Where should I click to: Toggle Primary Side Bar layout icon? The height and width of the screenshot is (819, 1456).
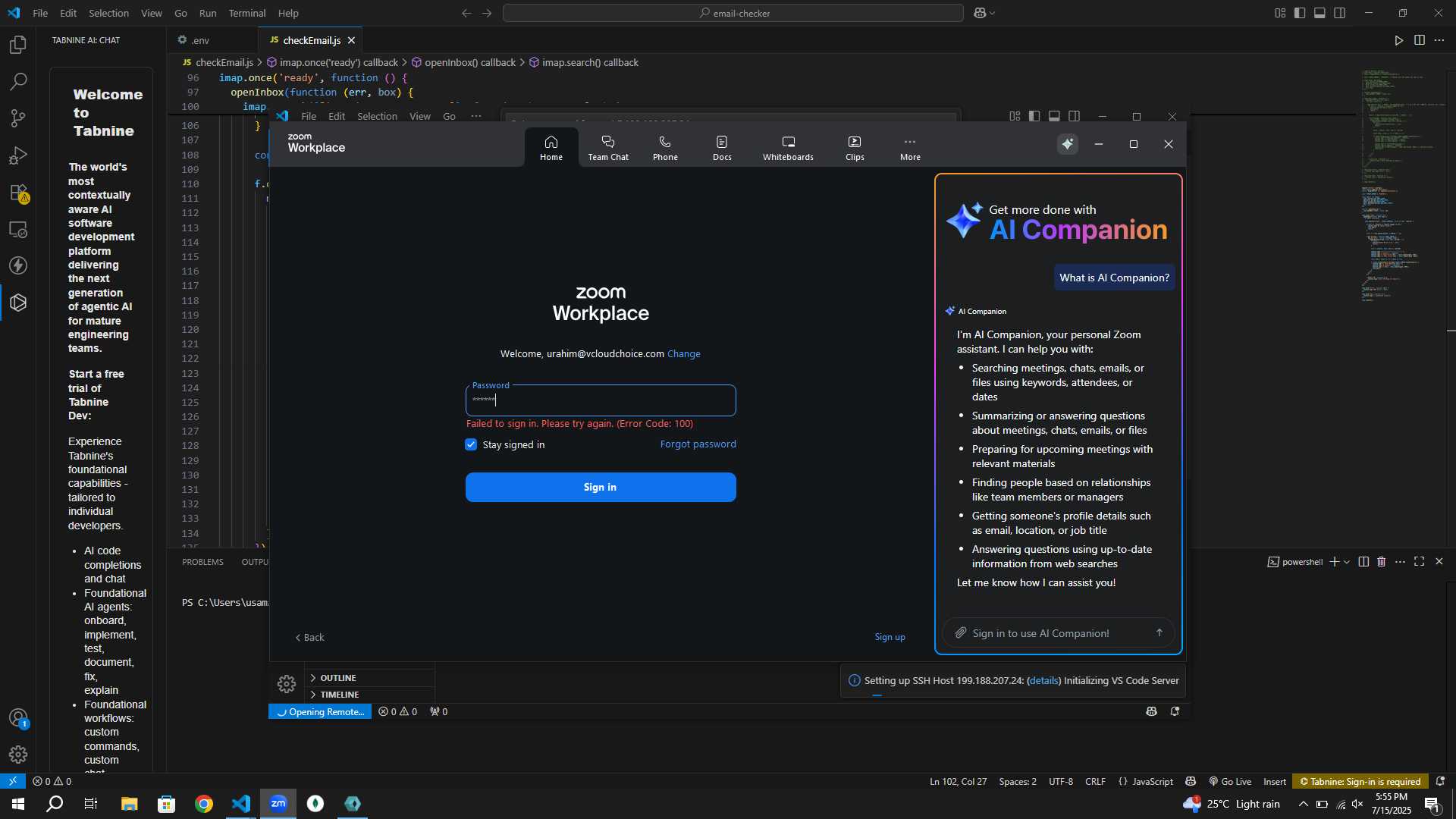(1300, 13)
